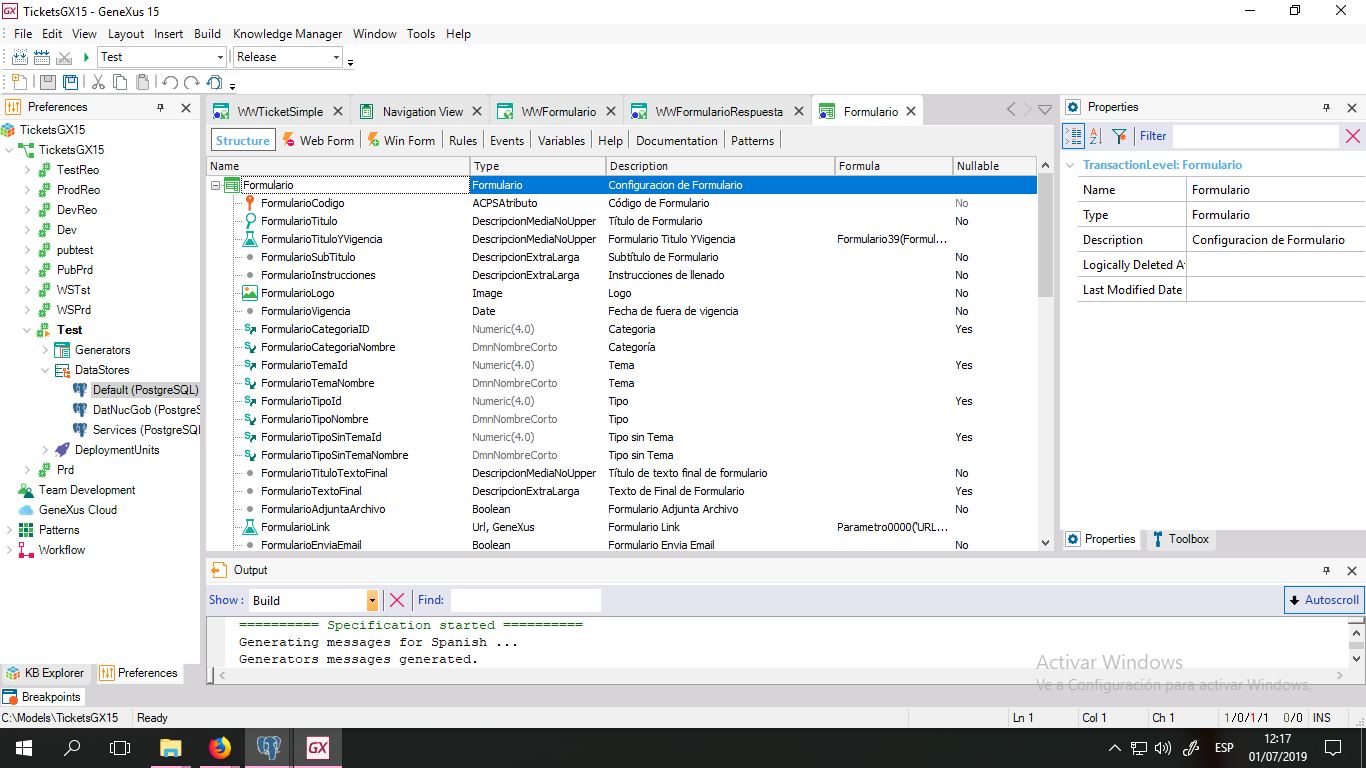Viewport: 1366px width, 768px height.
Task: Expand the DeploymentUnits node
Action: (45, 450)
